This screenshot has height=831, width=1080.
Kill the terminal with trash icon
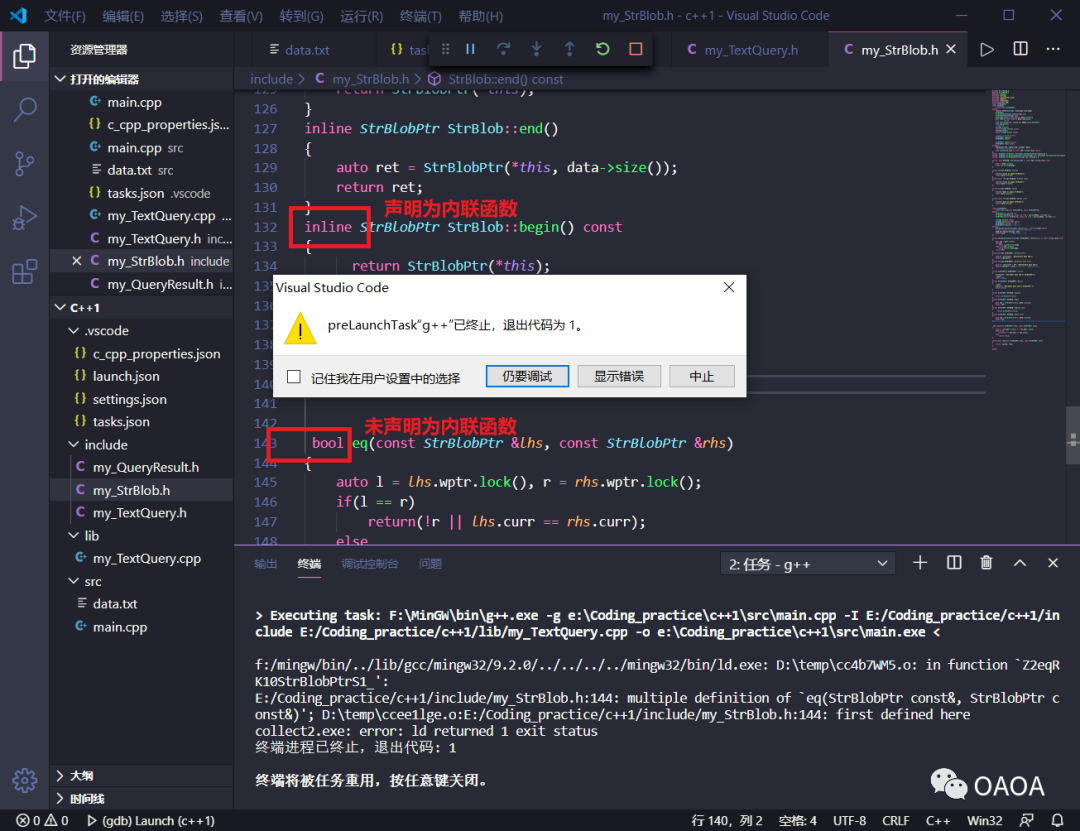986,563
